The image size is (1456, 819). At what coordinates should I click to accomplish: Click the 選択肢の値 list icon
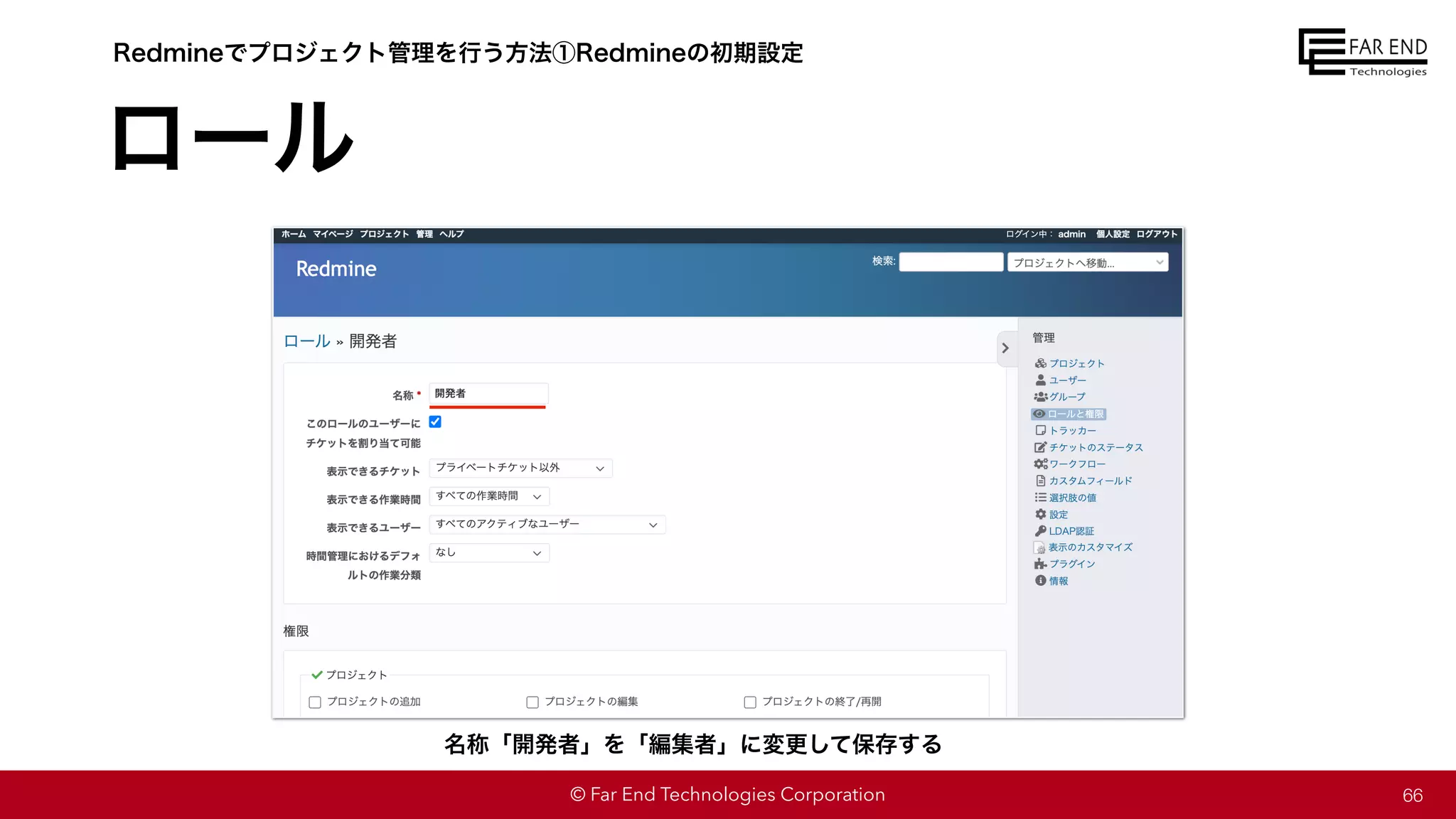(1040, 498)
